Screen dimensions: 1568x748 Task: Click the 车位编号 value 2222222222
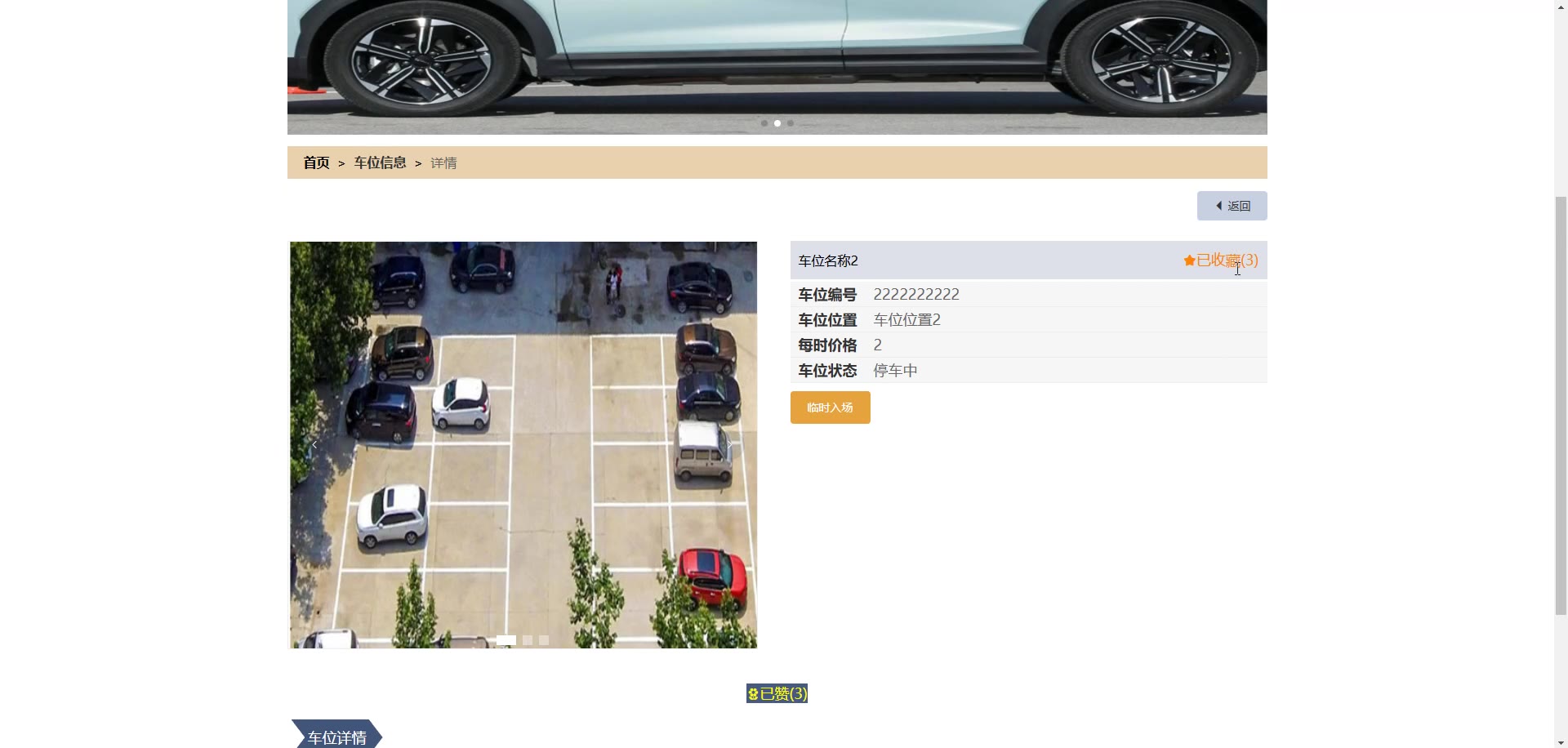click(x=916, y=294)
